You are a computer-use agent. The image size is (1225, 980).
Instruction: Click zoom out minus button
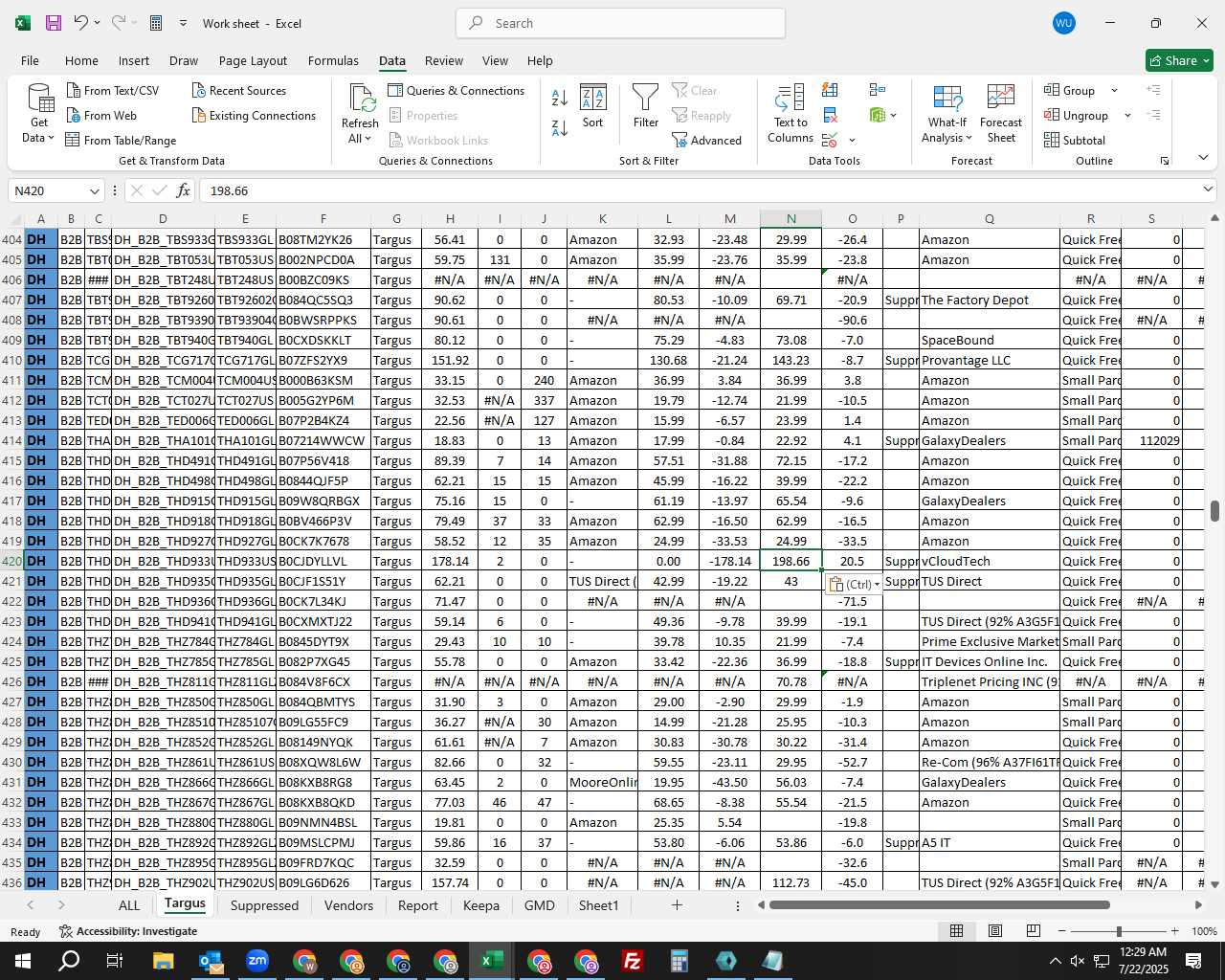[x=1062, y=931]
